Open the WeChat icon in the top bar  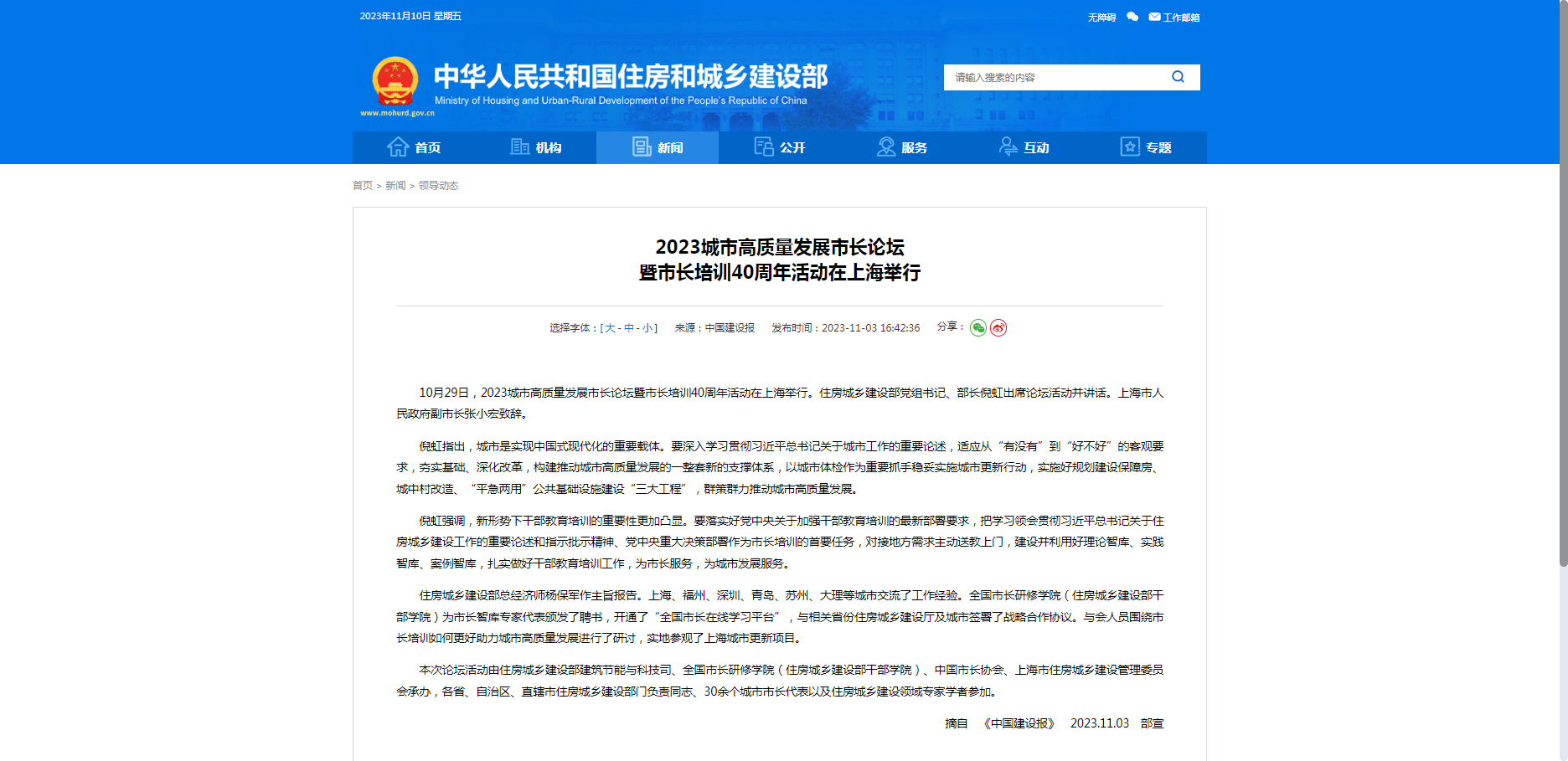tap(1132, 17)
